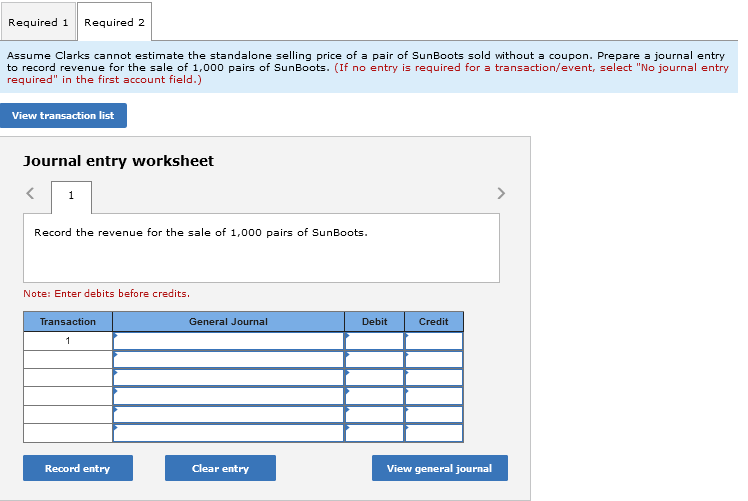Open View general journal
This screenshot has width=748, height=501.
[440, 468]
